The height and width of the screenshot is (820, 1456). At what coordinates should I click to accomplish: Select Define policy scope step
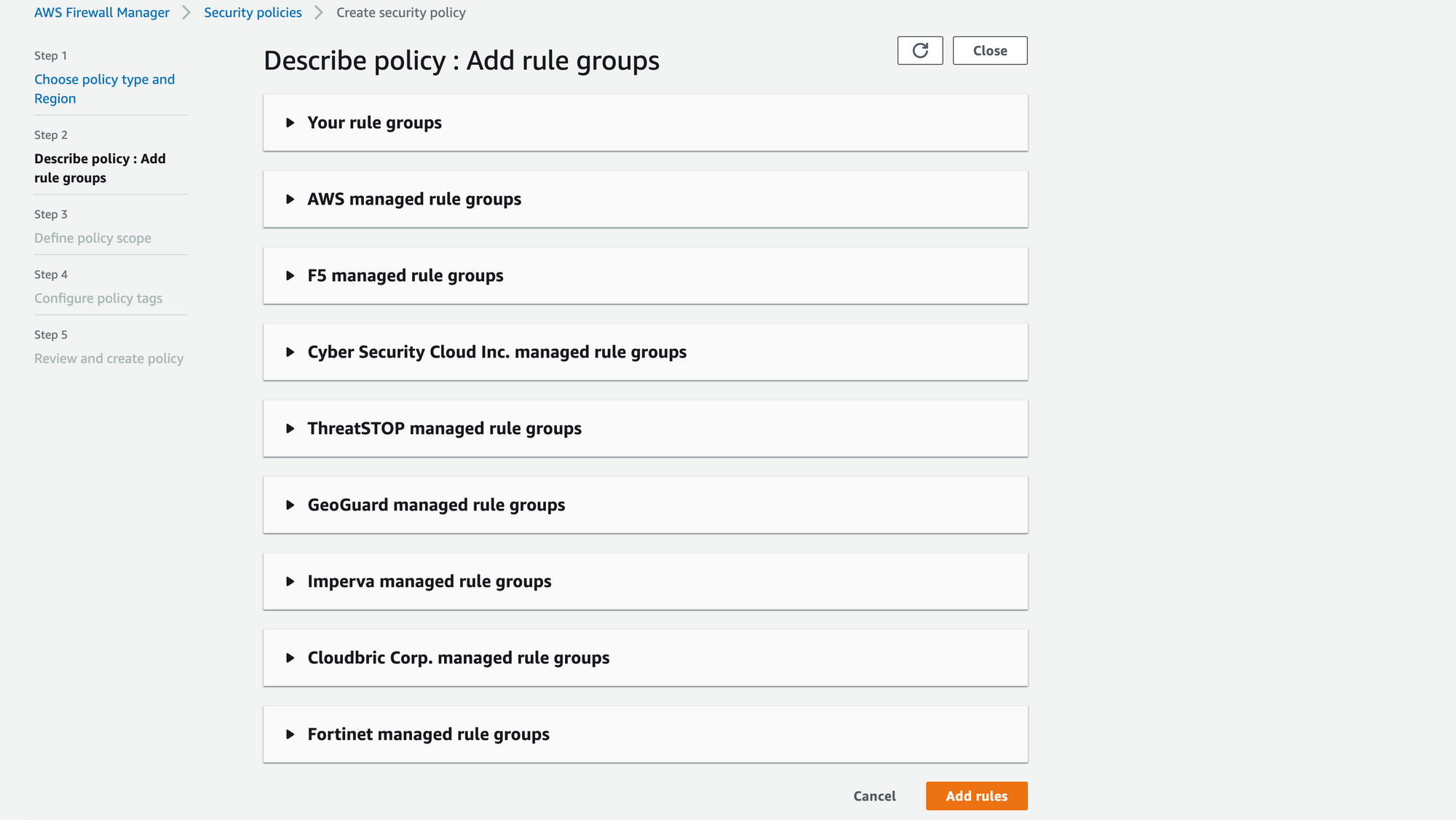[92, 238]
